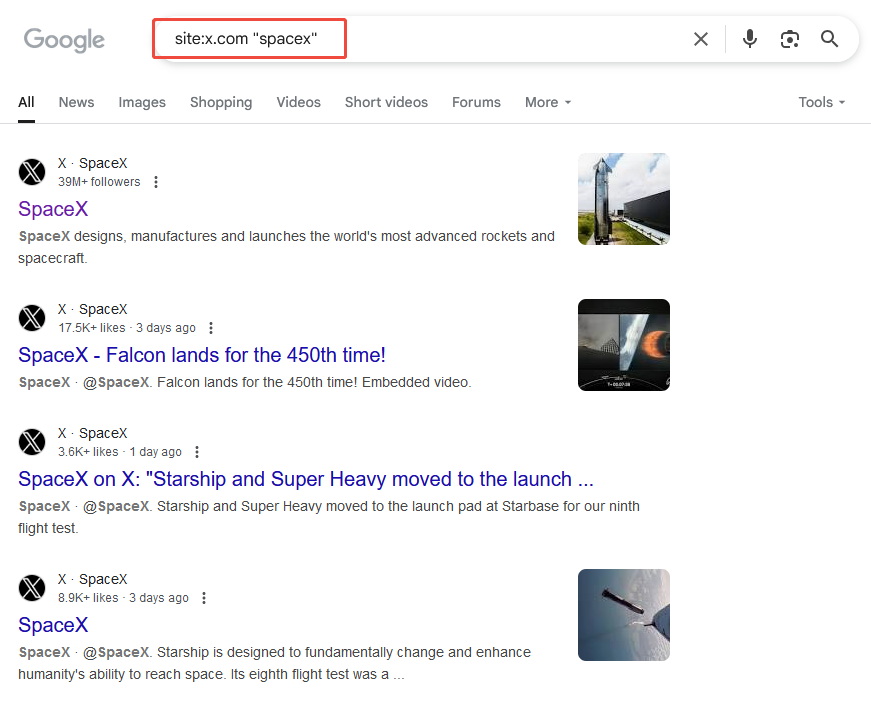Open the Starship and Super Heavy result link

(306, 479)
